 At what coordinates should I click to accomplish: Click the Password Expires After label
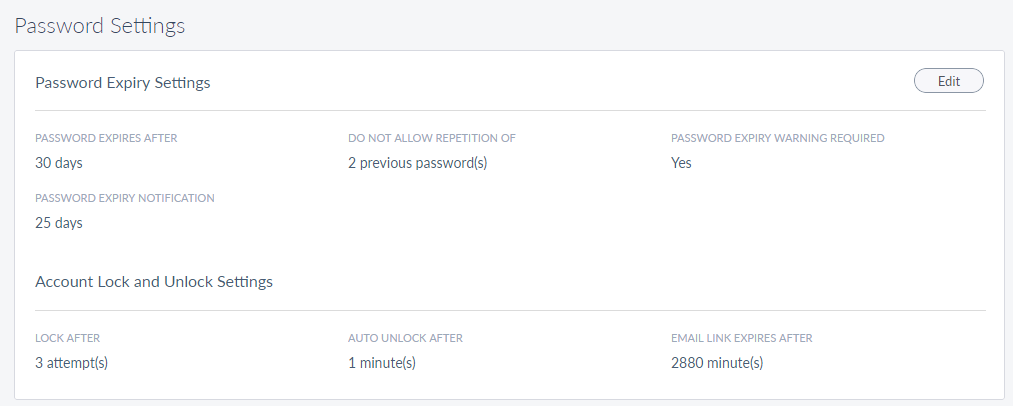tap(106, 138)
